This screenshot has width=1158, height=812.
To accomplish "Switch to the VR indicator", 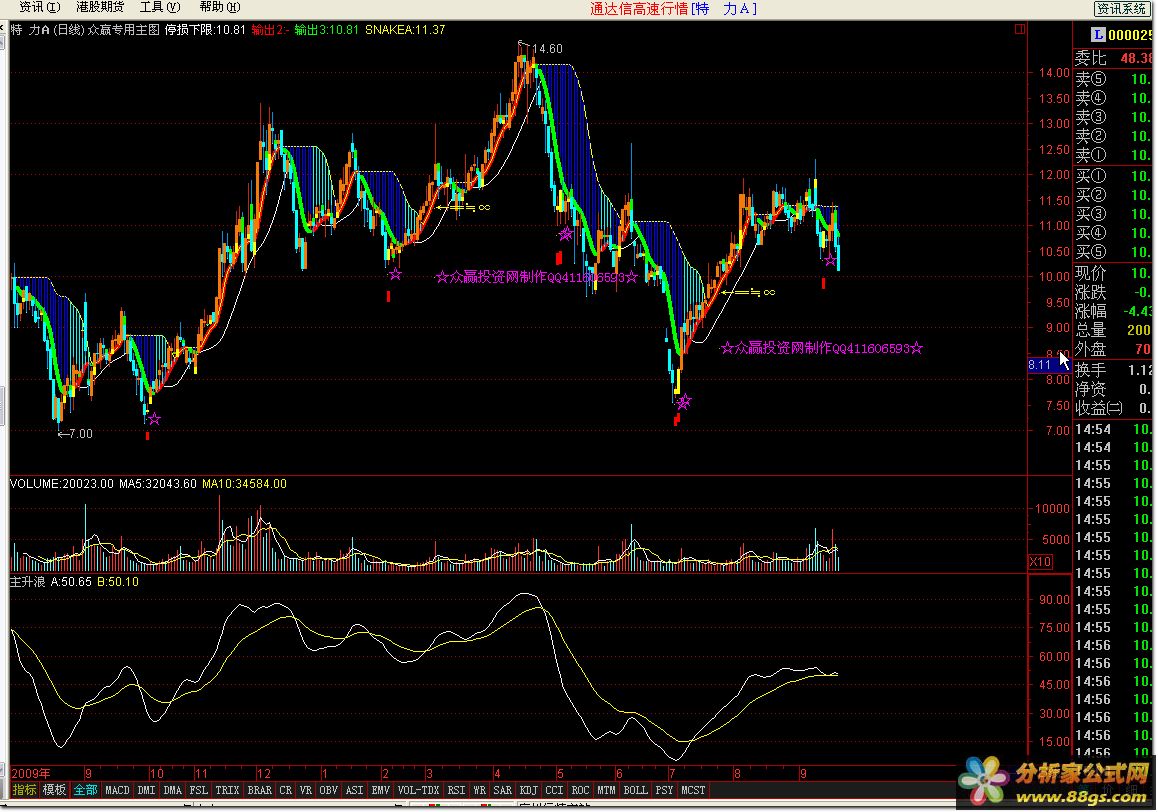I will pyautogui.click(x=306, y=791).
